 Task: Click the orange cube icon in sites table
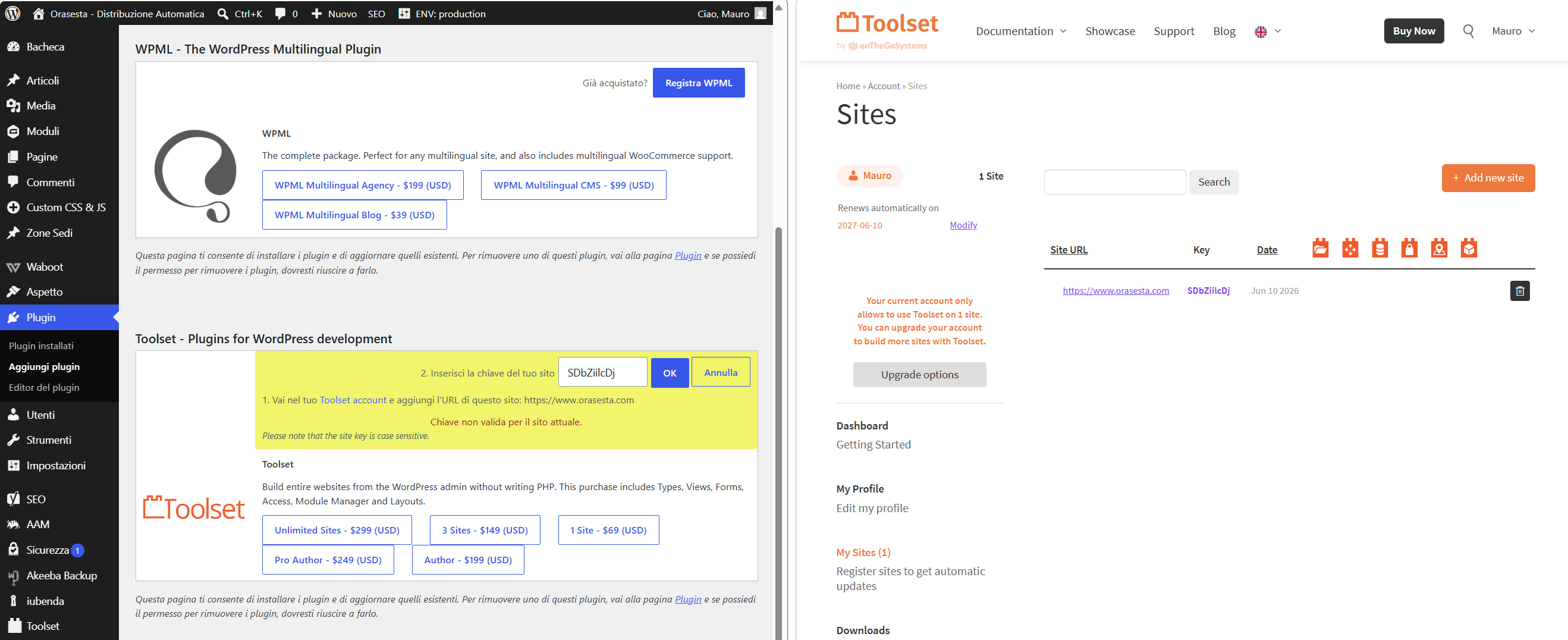1469,249
